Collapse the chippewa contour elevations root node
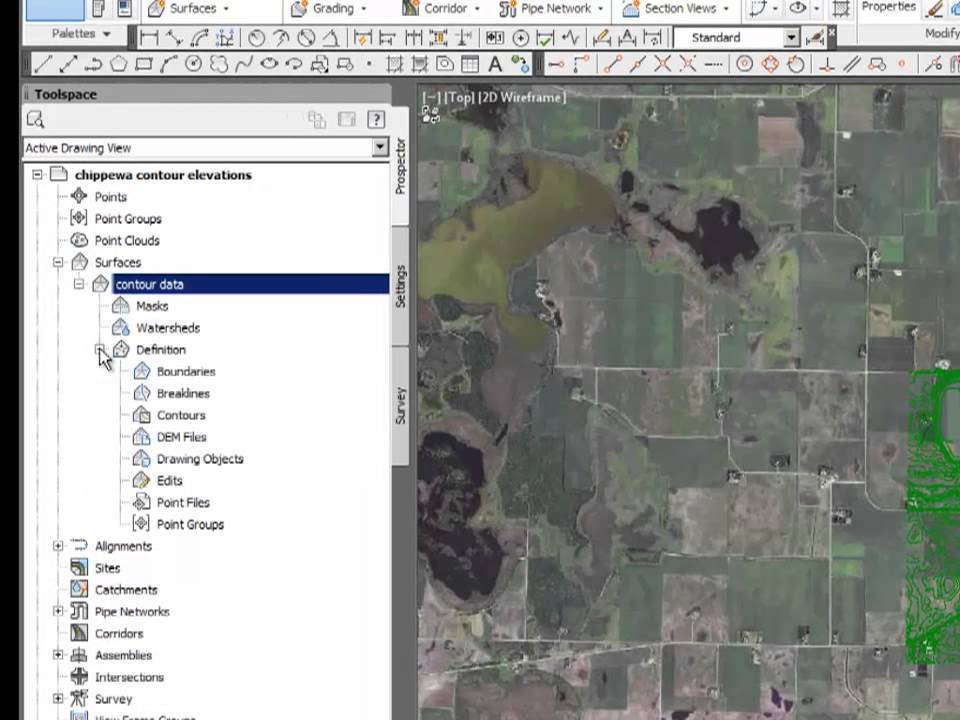 [37, 175]
